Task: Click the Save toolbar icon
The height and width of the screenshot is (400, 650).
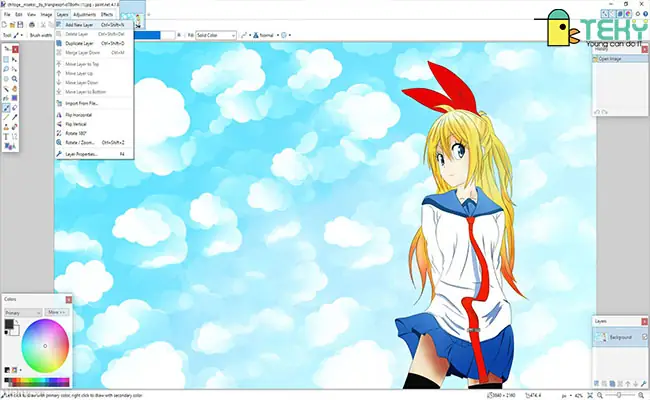Action: point(20,25)
